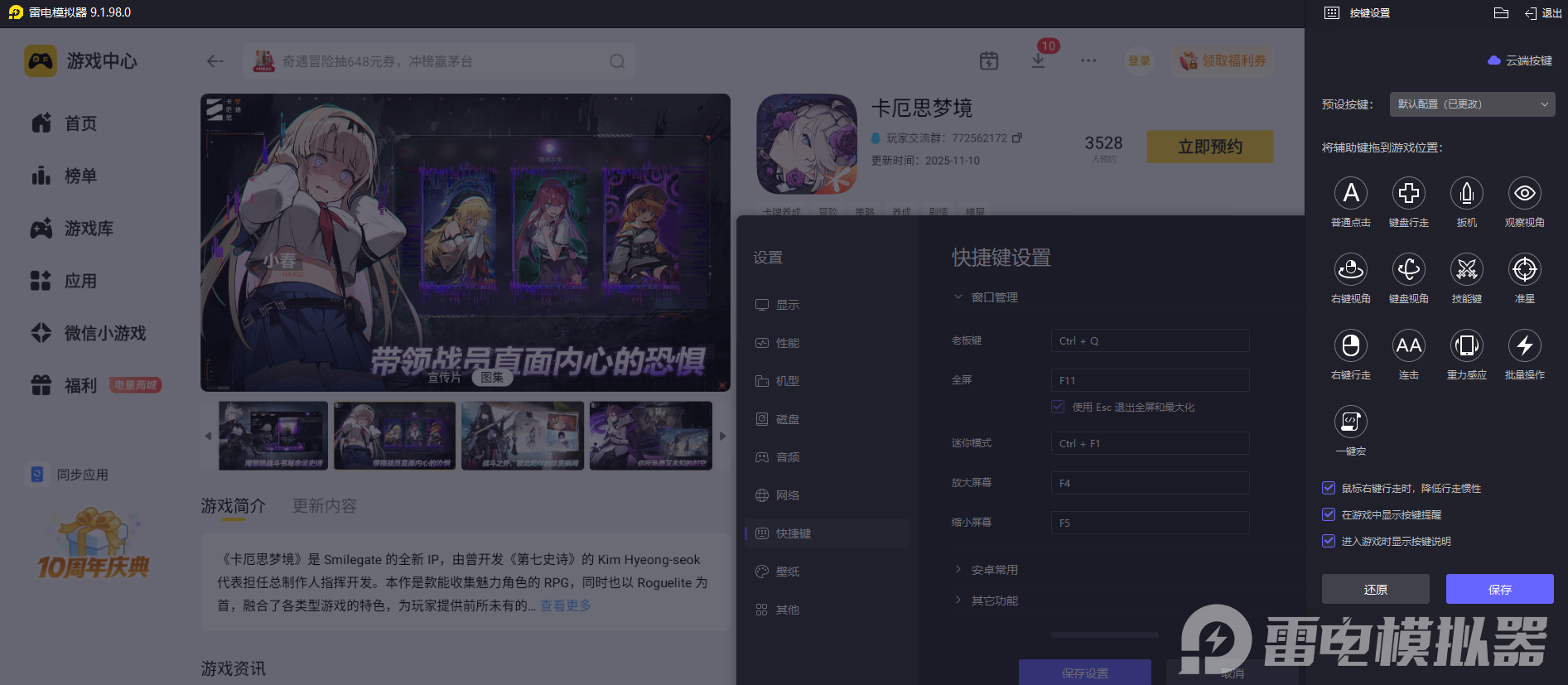Click 退出 to leave key settings
Viewport: 1568px width, 685px height.
(x=1543, y=13)
